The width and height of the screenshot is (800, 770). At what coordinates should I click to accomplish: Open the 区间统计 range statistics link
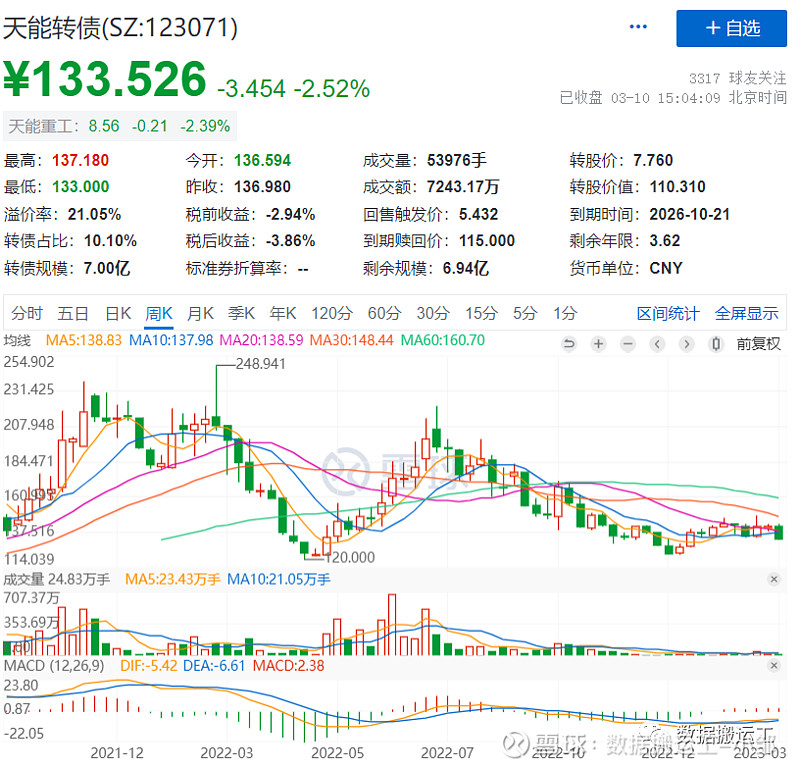pyautogui.click(x=668, y=313)
